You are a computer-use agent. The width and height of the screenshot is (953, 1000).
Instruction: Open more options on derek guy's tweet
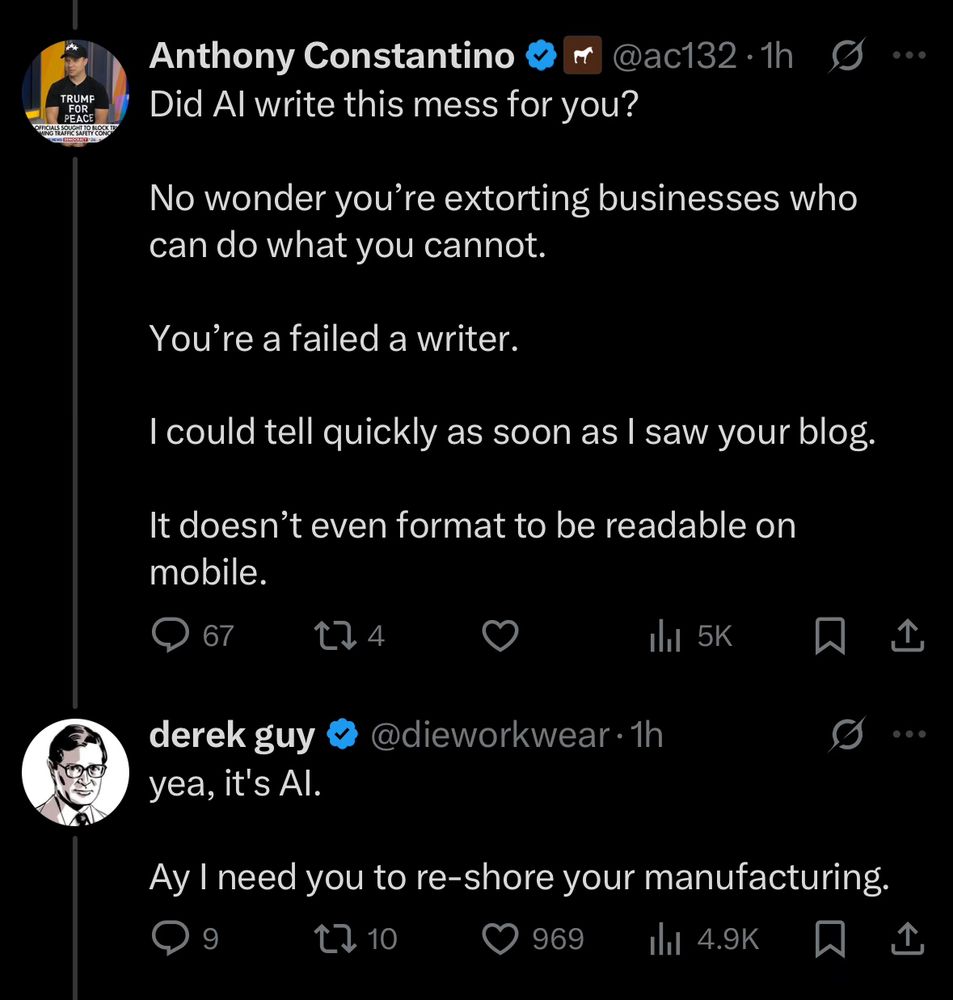coord(909,735)
